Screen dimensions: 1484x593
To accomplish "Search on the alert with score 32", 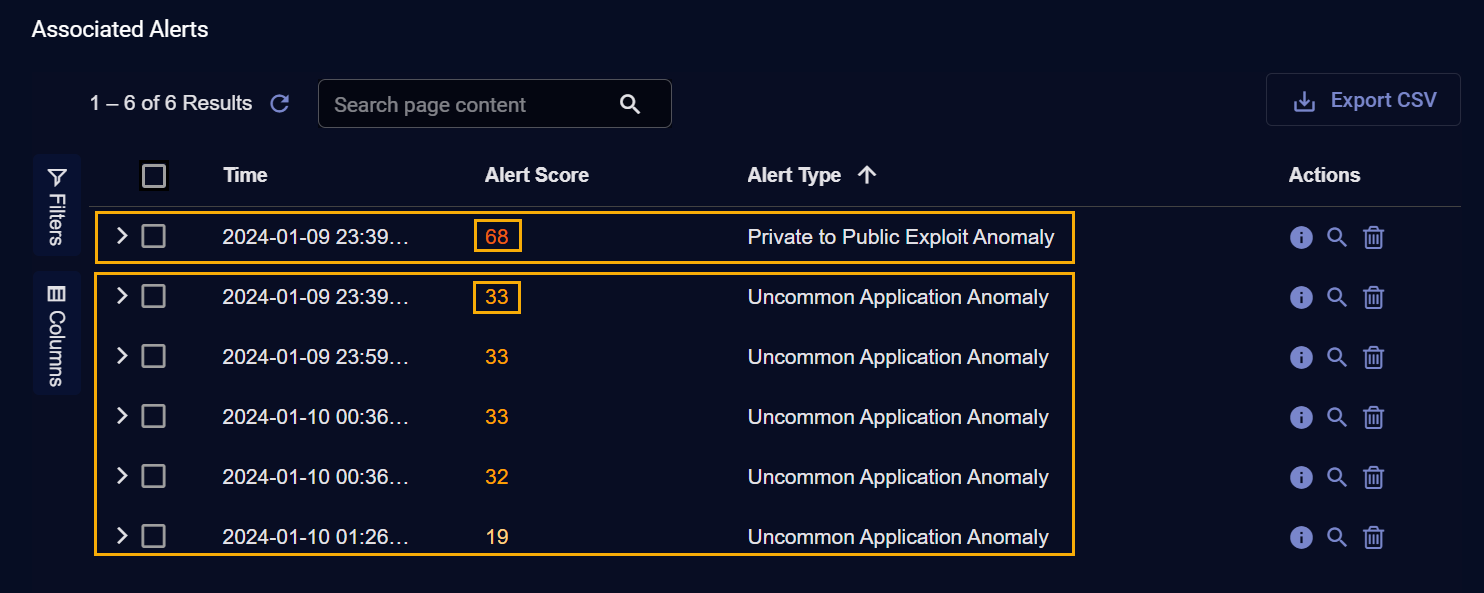I will coord(1337,477).
